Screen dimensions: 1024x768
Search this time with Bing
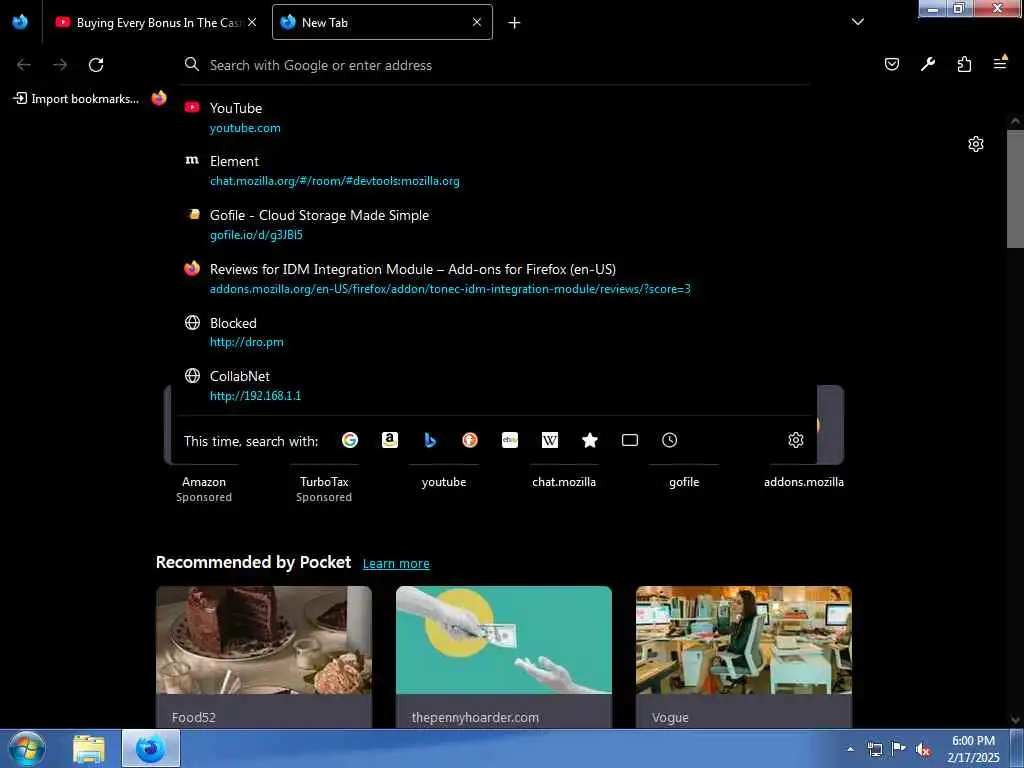tap(430, 440)
